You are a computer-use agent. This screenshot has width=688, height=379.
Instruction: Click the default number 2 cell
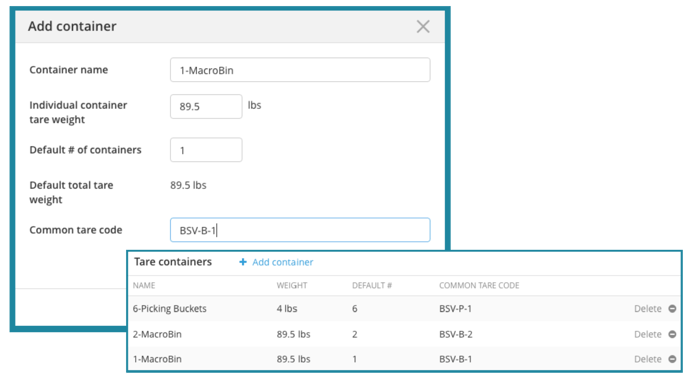point(355,334)
